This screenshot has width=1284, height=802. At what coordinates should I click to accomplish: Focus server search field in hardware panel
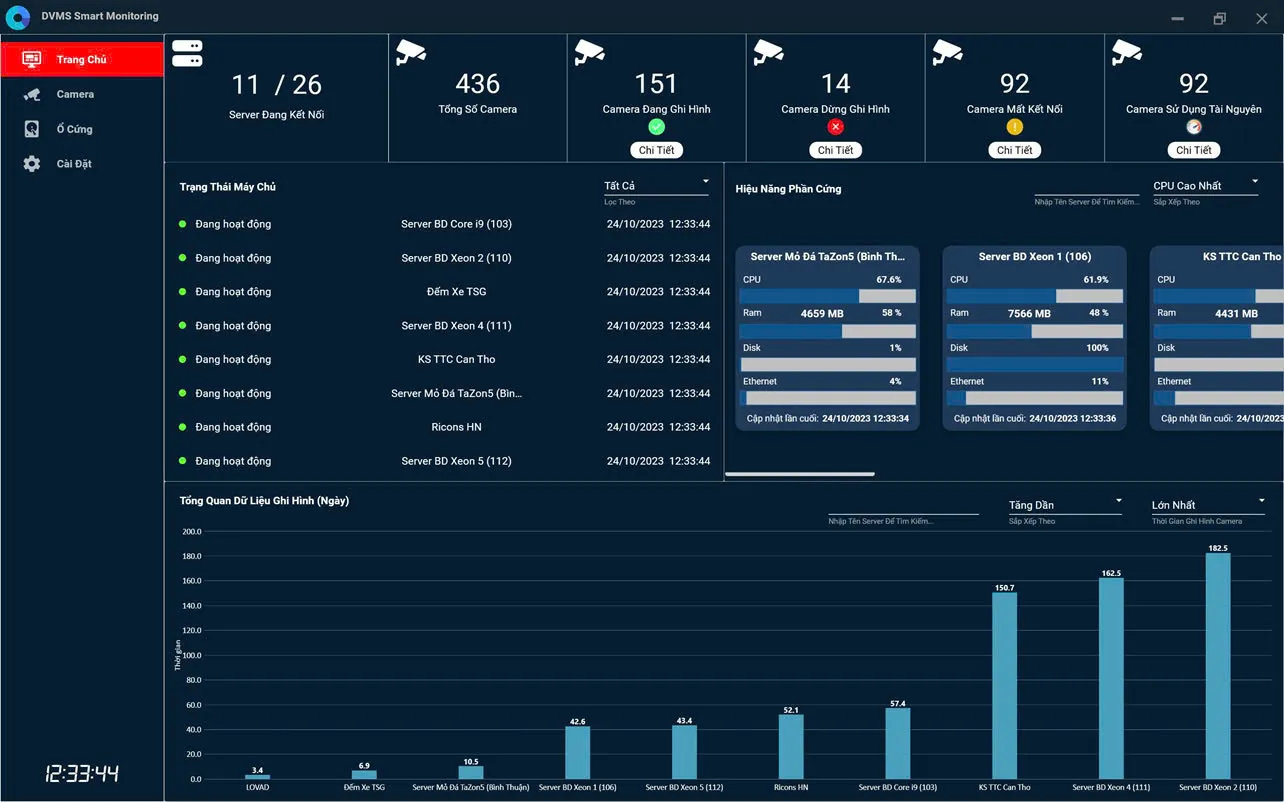point(1086,187)
